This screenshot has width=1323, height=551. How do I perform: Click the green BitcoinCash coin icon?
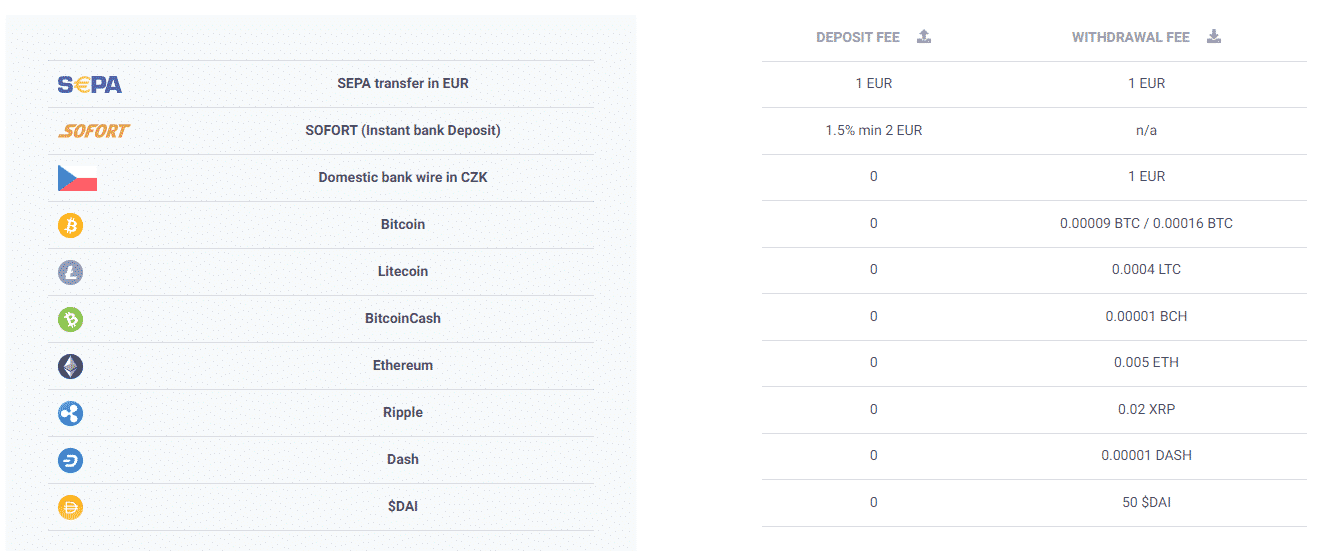coord(70,319)
